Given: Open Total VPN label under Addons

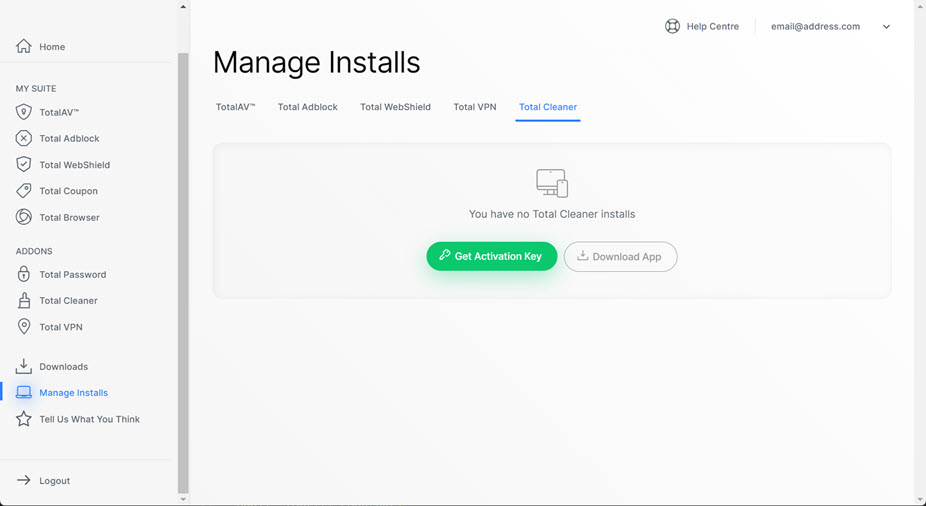Looking at the screenshot, I should coord(61,327).
